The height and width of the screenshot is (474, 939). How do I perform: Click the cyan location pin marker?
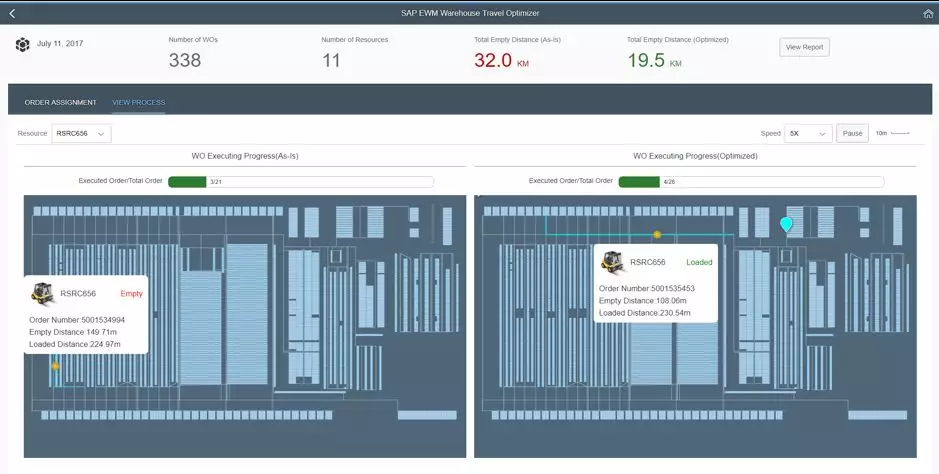786,224
